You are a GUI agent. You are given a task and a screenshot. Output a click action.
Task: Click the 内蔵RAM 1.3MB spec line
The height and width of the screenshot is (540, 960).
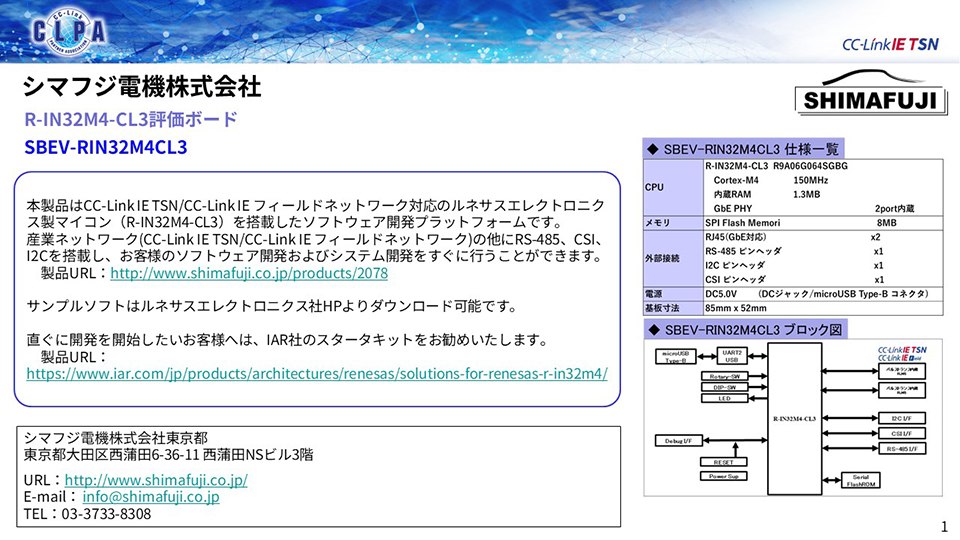click(x=767, y=194)
